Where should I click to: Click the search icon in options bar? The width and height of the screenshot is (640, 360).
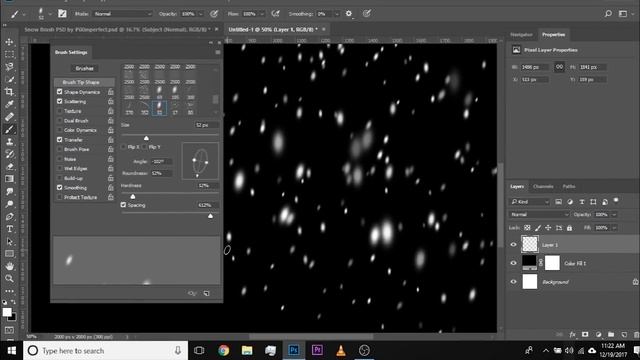pos(608,14)
